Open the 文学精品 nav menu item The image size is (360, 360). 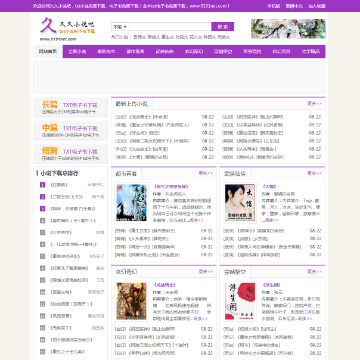(311, 52)
